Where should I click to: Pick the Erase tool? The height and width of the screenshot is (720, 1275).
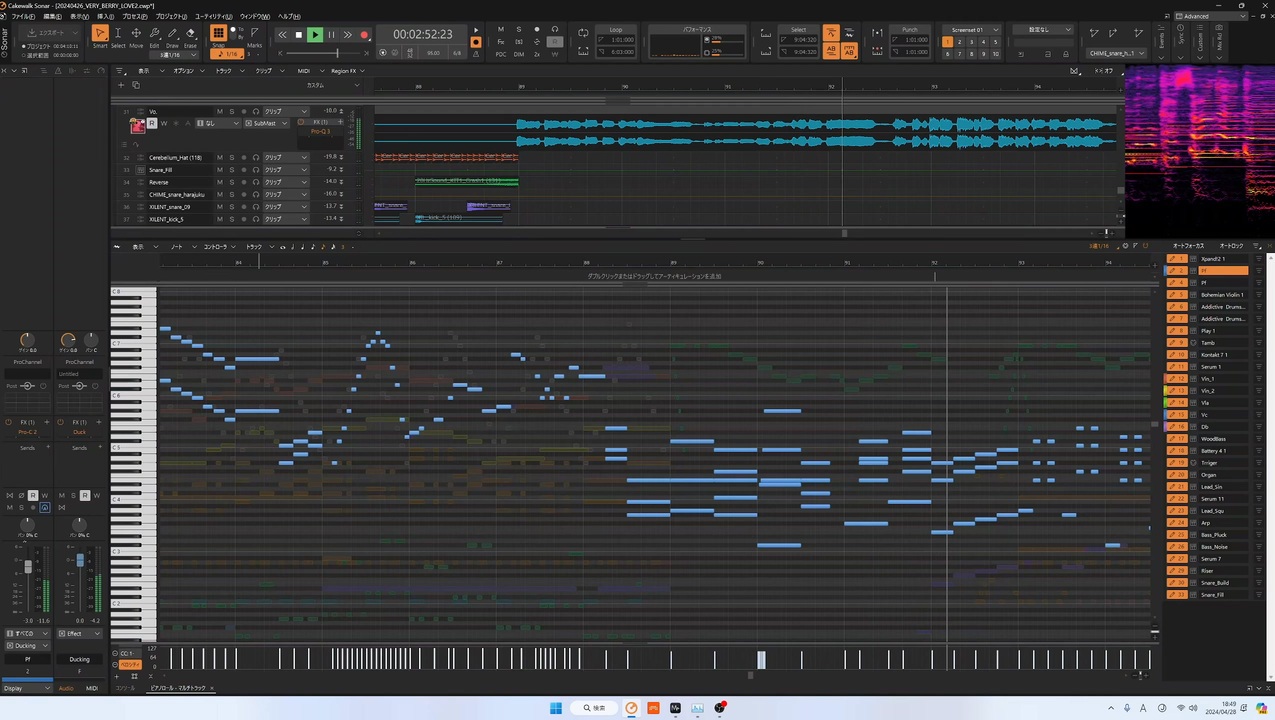coord(190,36)
